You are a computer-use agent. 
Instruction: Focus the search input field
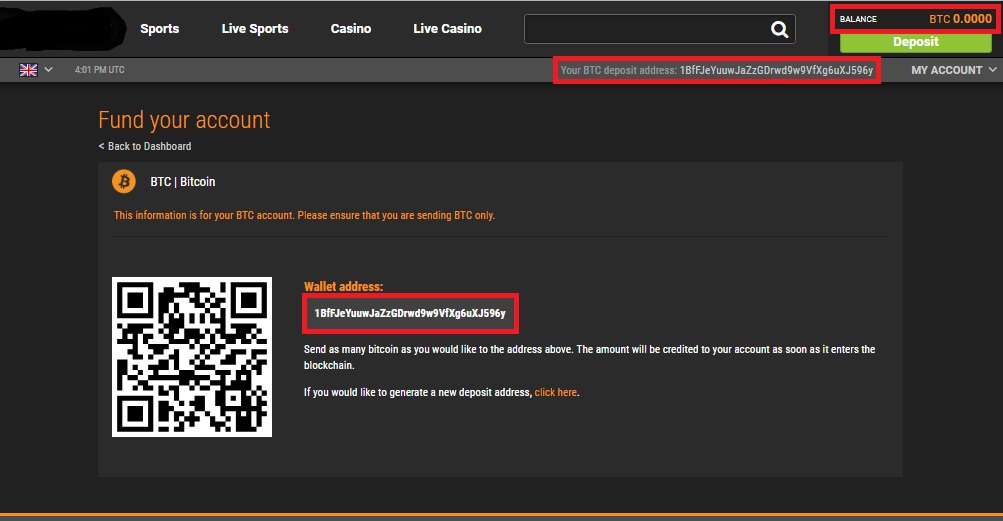point(659,29)
